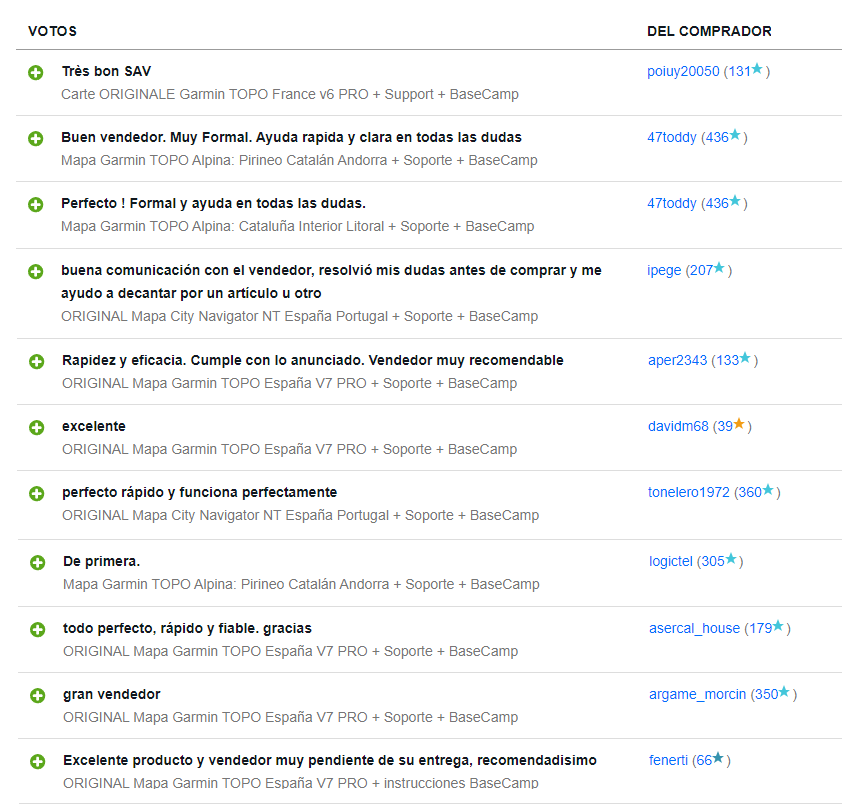Go to davidm68's profile

click(x=678, y=426)
